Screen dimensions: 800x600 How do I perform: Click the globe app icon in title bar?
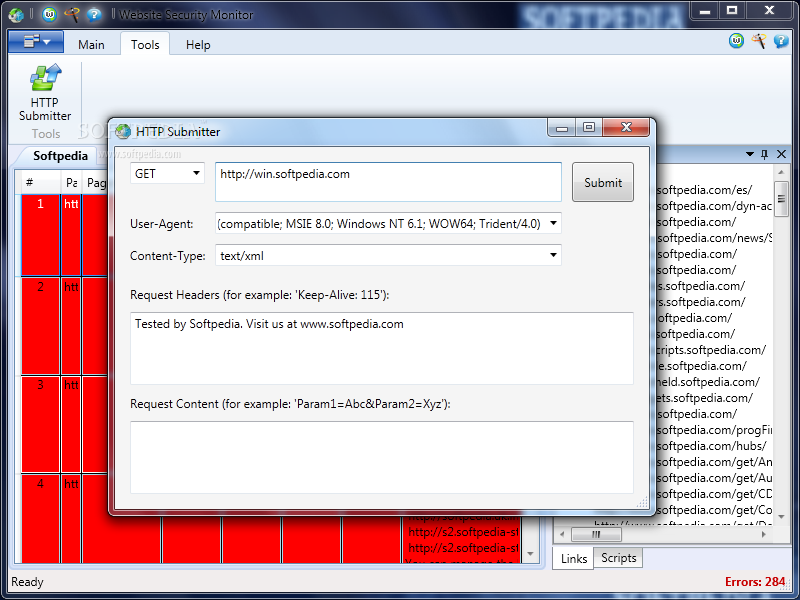pyautogui.click(x=16, y=15)
